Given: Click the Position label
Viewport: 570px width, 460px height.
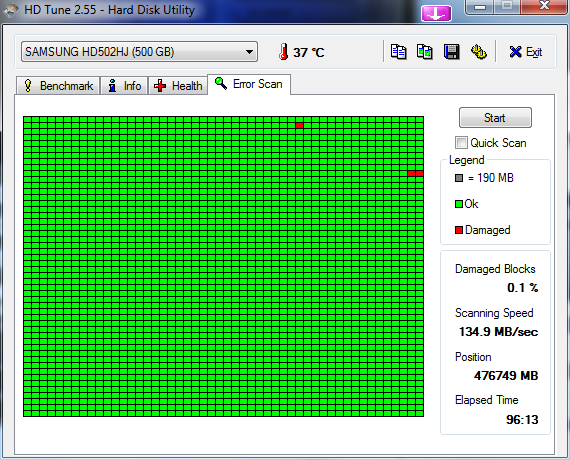Looking at the screenshot, I should coord(473,357).
